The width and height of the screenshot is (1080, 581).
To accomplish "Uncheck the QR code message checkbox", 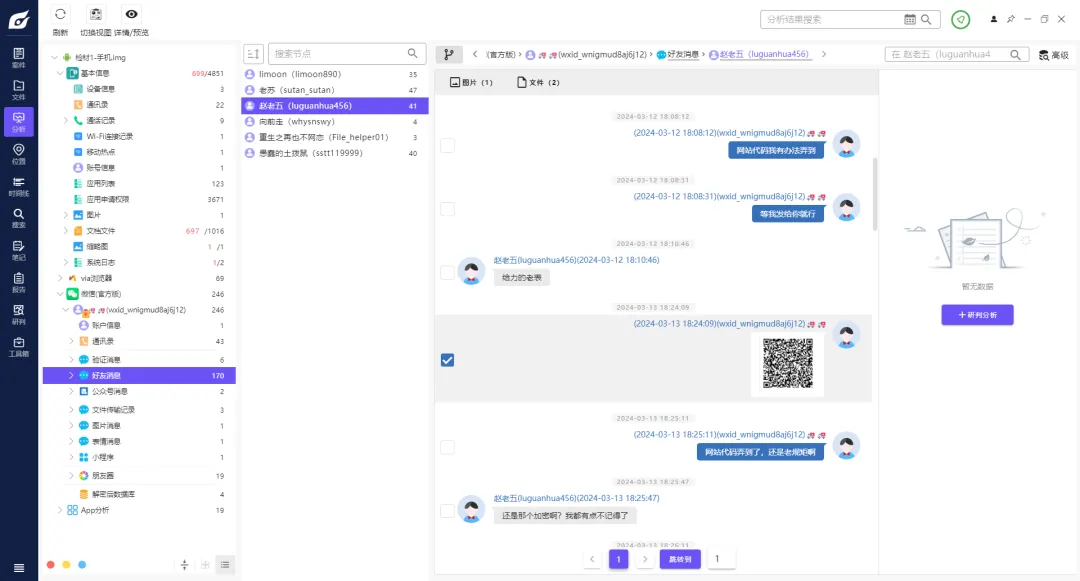I will click(x=447, y=360).
